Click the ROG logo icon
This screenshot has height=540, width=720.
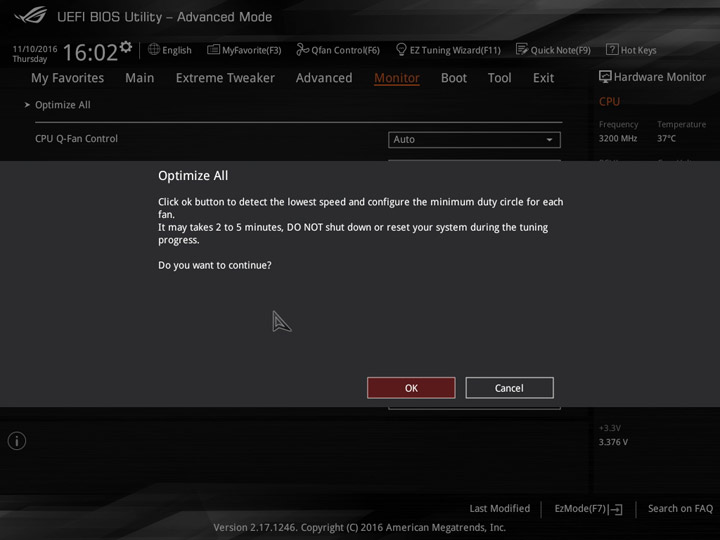tap(30, 15)
